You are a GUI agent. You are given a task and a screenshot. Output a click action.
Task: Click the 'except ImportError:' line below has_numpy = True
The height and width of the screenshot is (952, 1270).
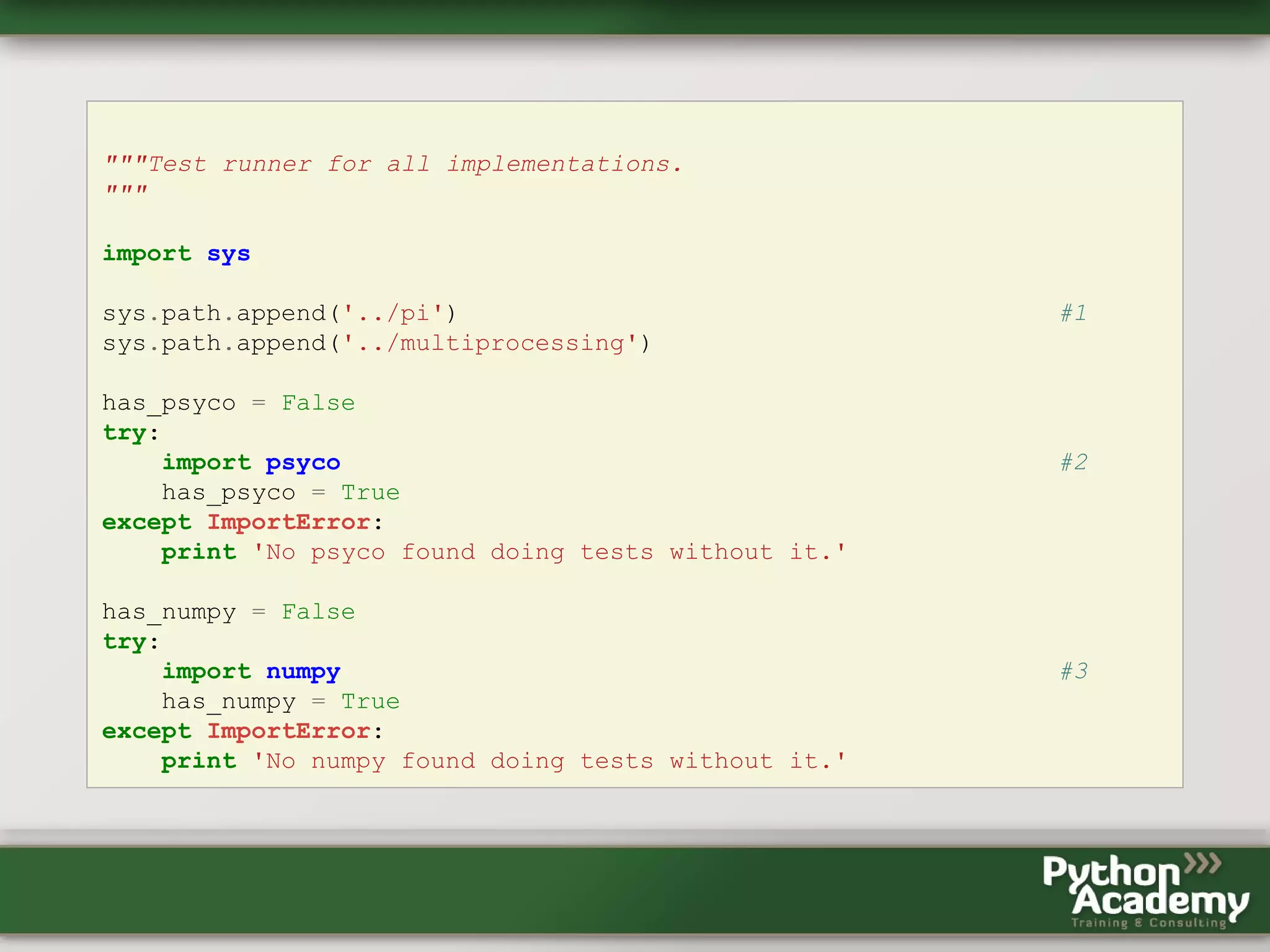tap(242, 731)
